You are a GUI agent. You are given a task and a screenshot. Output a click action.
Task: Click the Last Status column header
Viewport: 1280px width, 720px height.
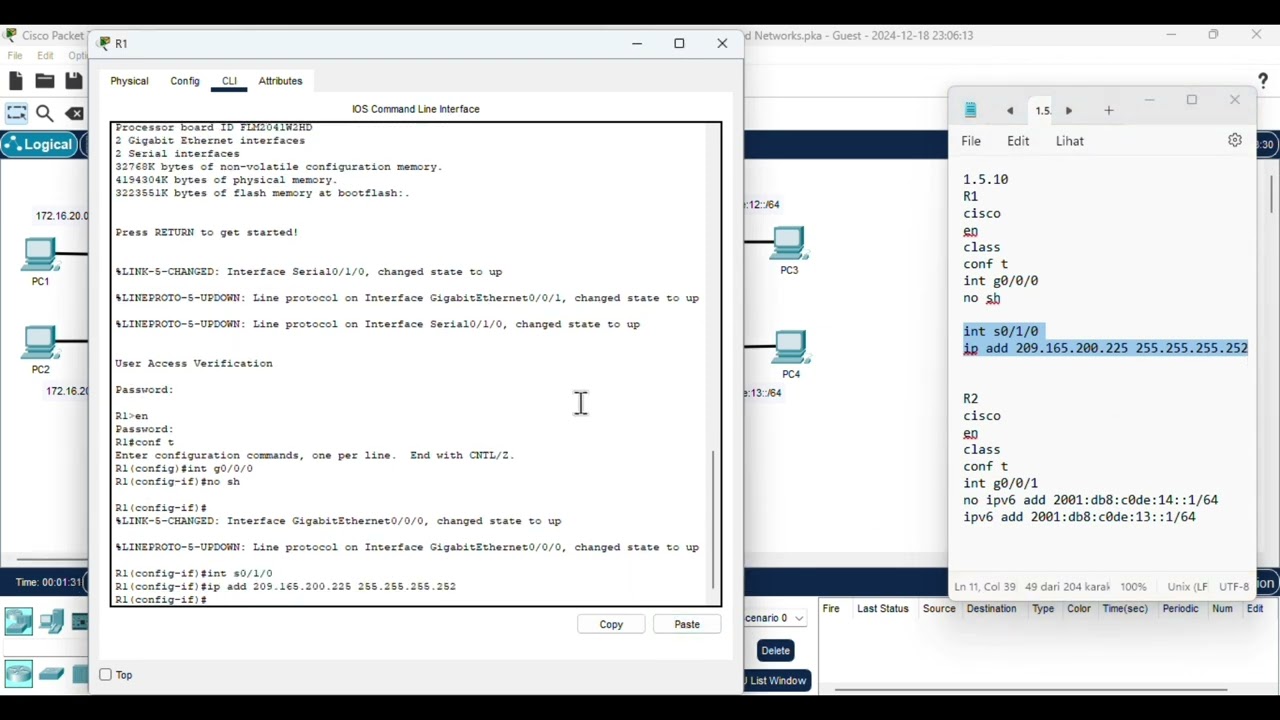point(883,608)
